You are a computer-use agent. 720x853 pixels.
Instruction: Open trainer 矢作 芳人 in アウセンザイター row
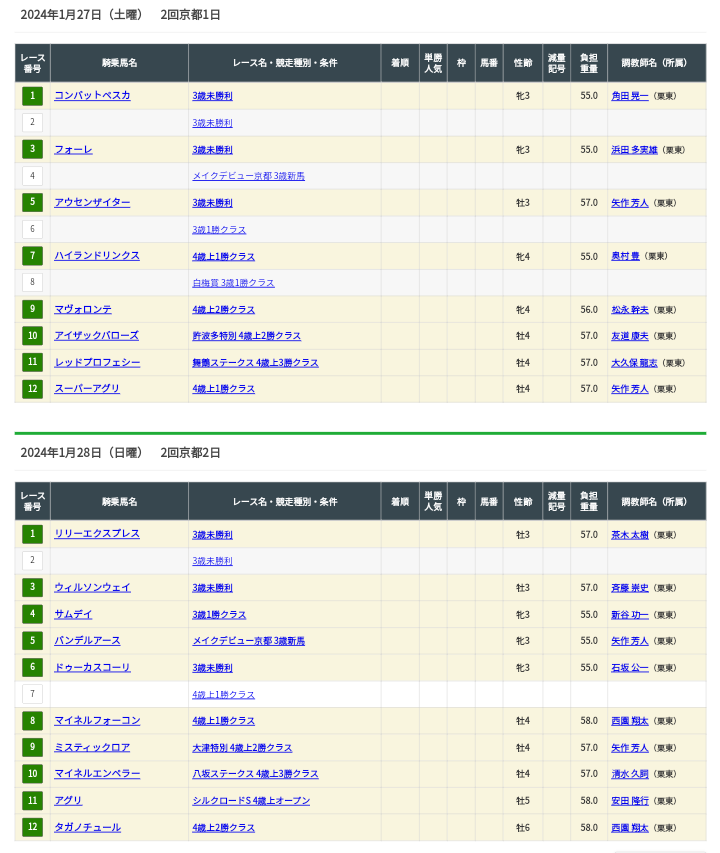pos(630,203)
